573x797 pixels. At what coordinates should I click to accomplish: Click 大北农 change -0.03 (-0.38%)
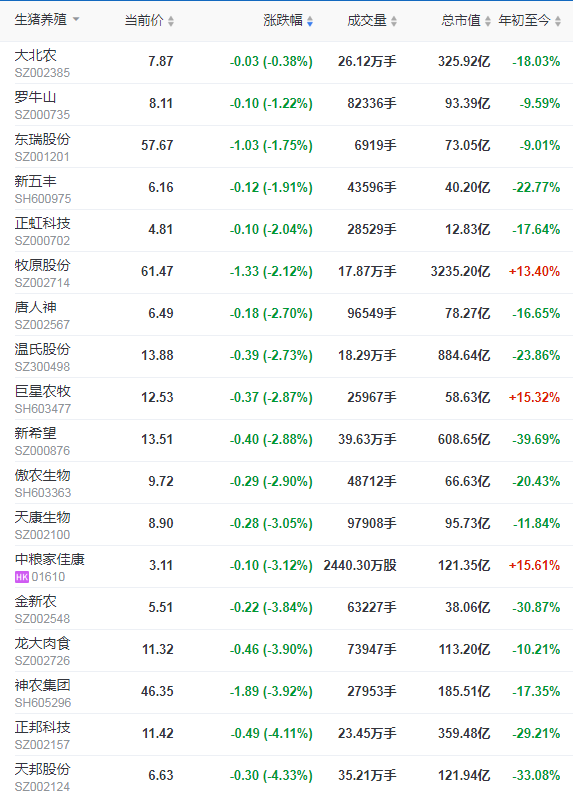click(x=271, y=62)
